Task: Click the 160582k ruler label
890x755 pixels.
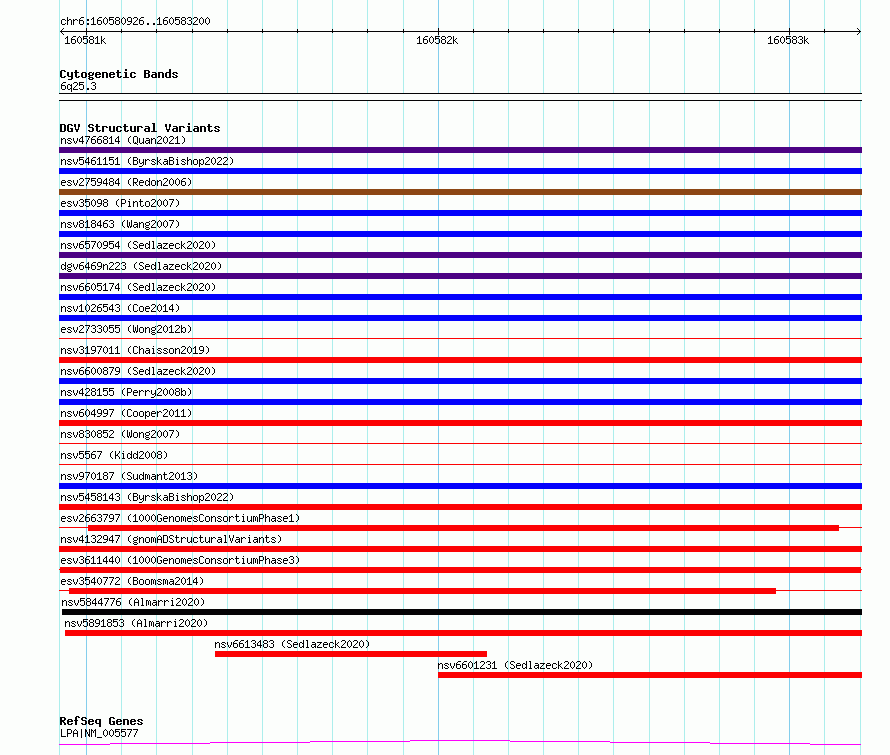Action: pyautogui.click(x=437, y=40)
